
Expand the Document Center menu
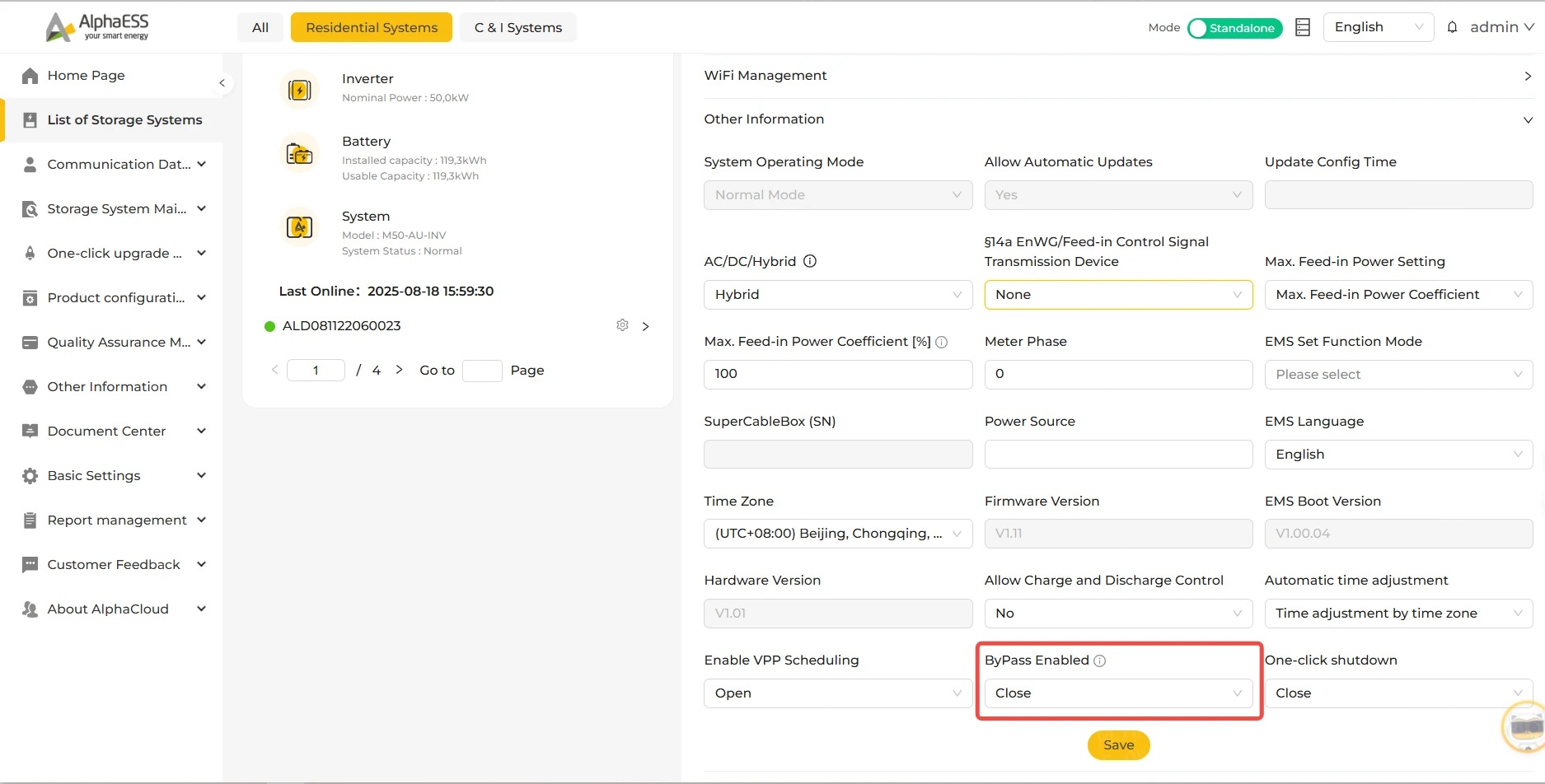click(x=113, y=432)
